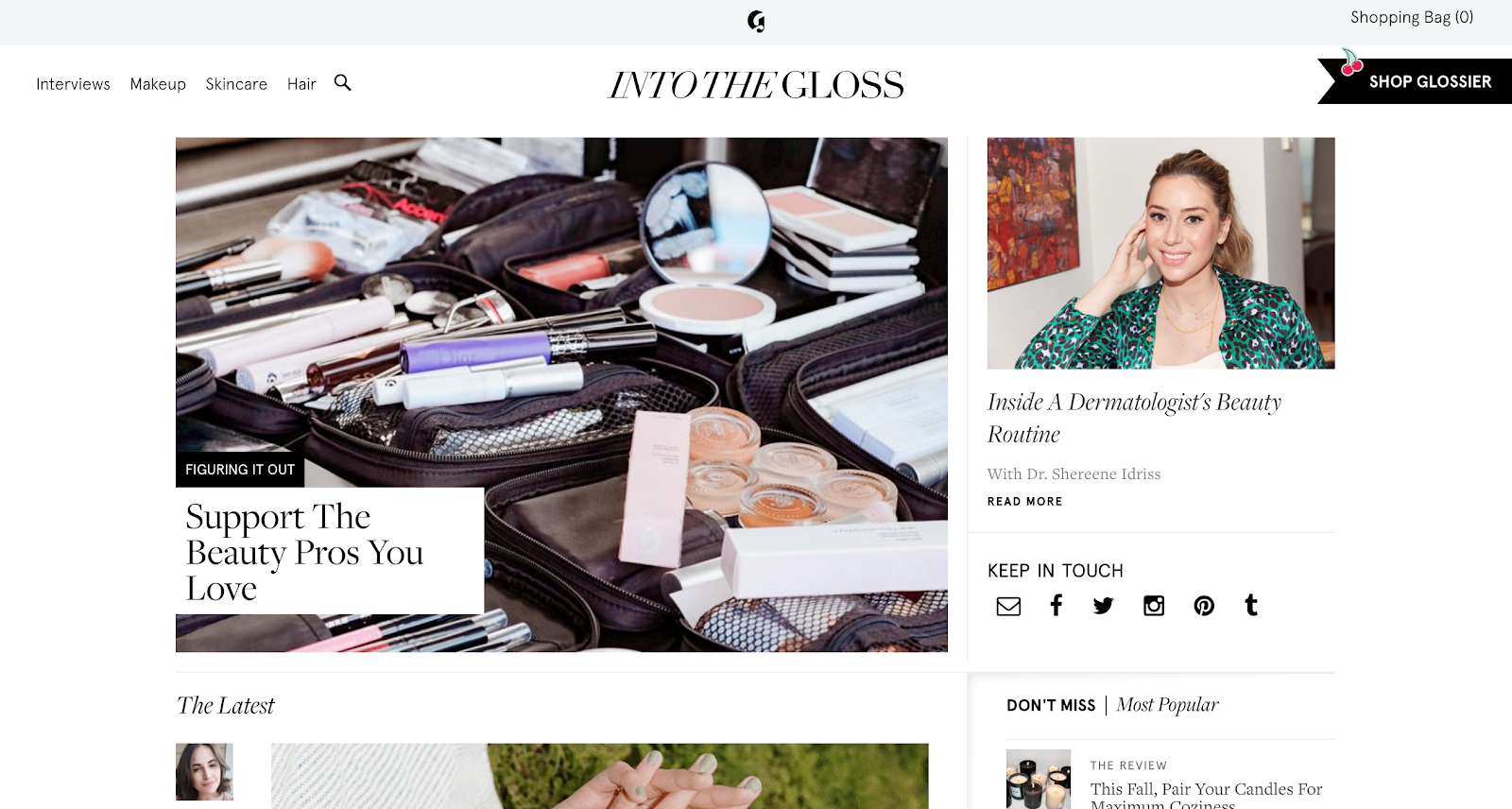This screenshot has width=1512, height=809.
Task: Go to the Makeup section
Action: [x=158, y=84]
